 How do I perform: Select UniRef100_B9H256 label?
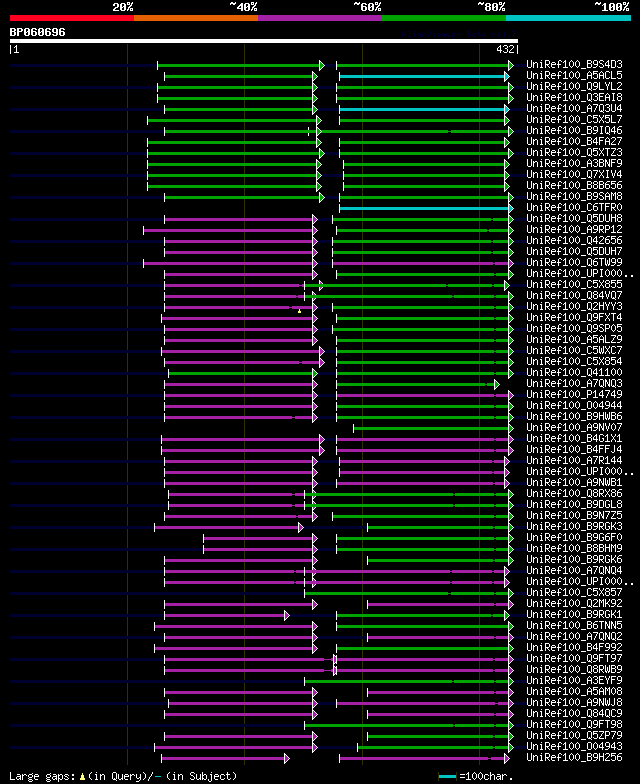(574, 758)
